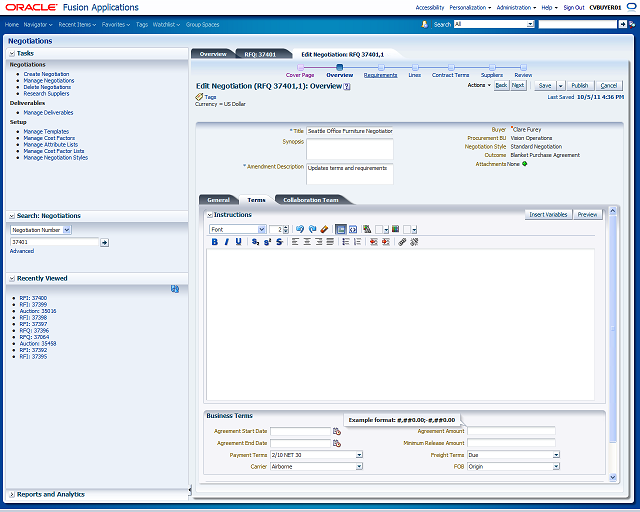The width and height of the screenshot is (640, 512).
Task: Switch to rich text editing mode
Action: point(340,229)
